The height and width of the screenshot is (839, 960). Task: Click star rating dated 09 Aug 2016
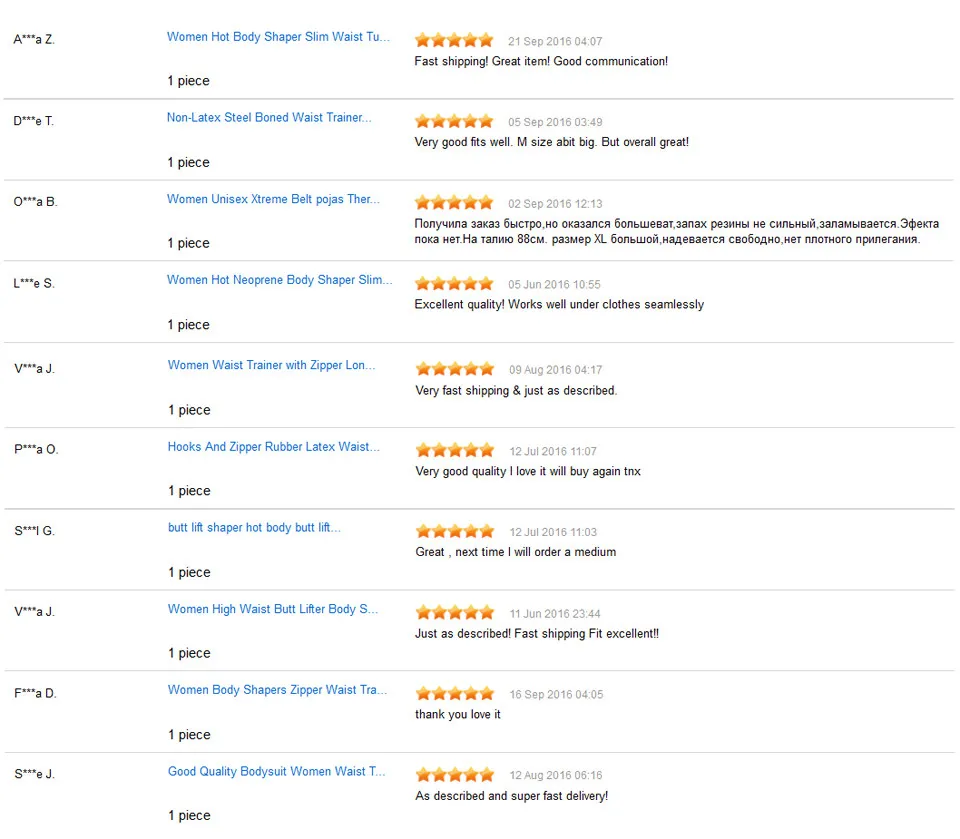[455, 369]
